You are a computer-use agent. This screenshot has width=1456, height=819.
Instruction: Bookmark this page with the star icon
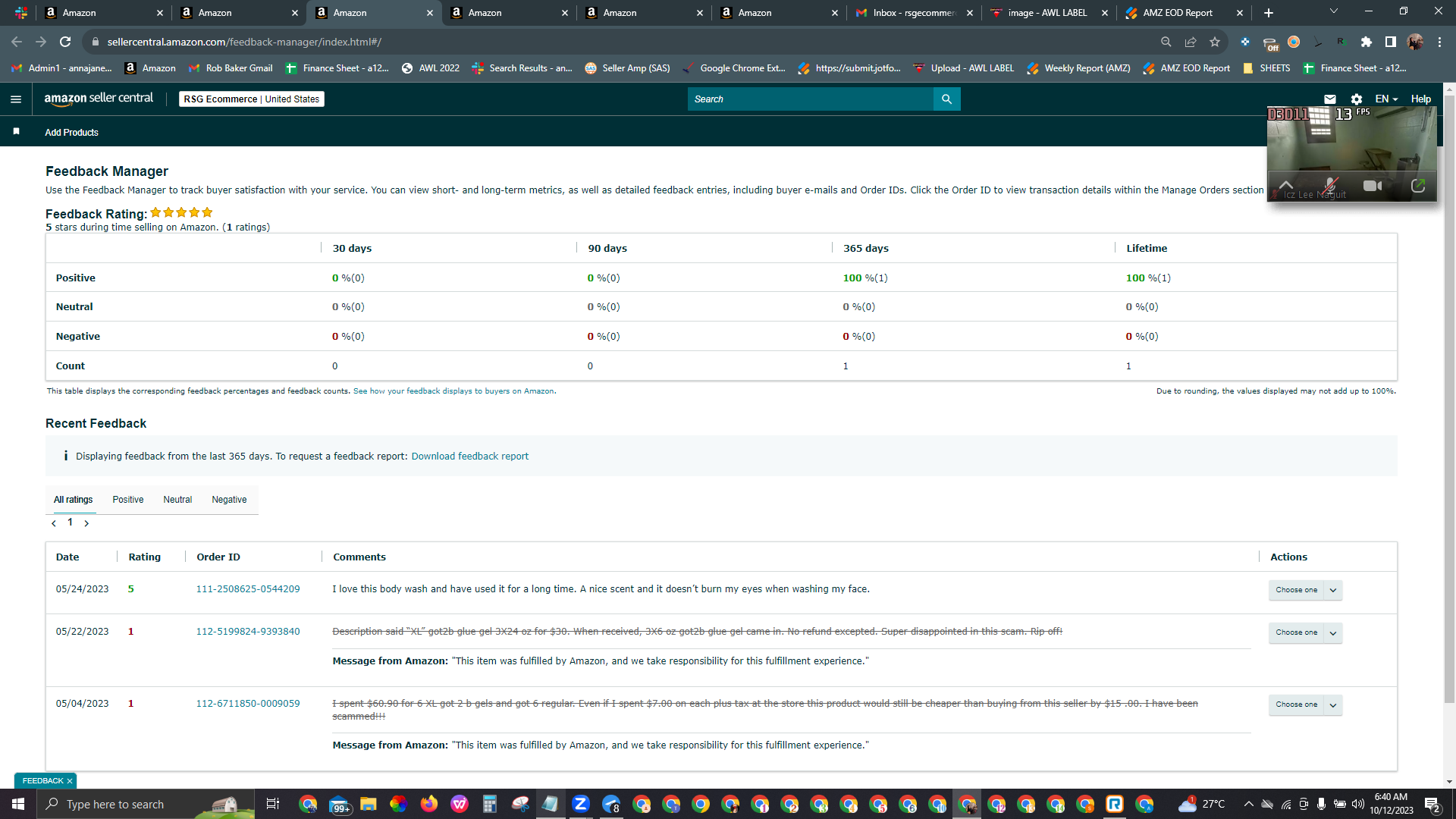tap(1215, 42)
